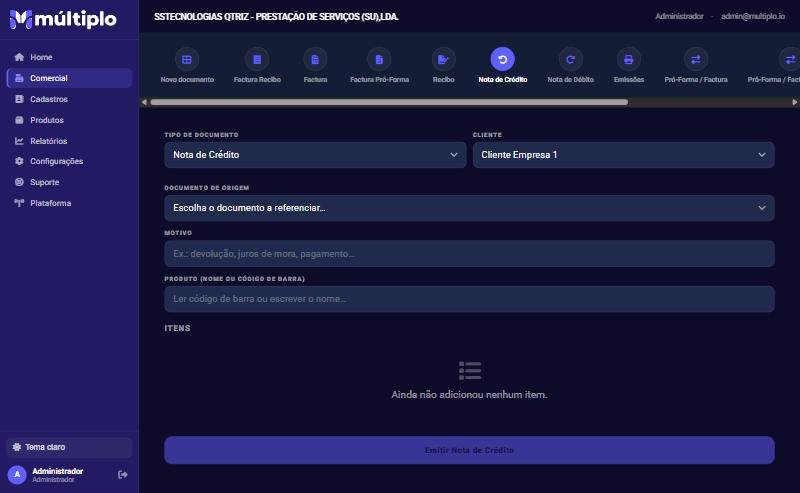
Task: Open the Cliente Empresa 1 dropdown
Action: [623, 155]
